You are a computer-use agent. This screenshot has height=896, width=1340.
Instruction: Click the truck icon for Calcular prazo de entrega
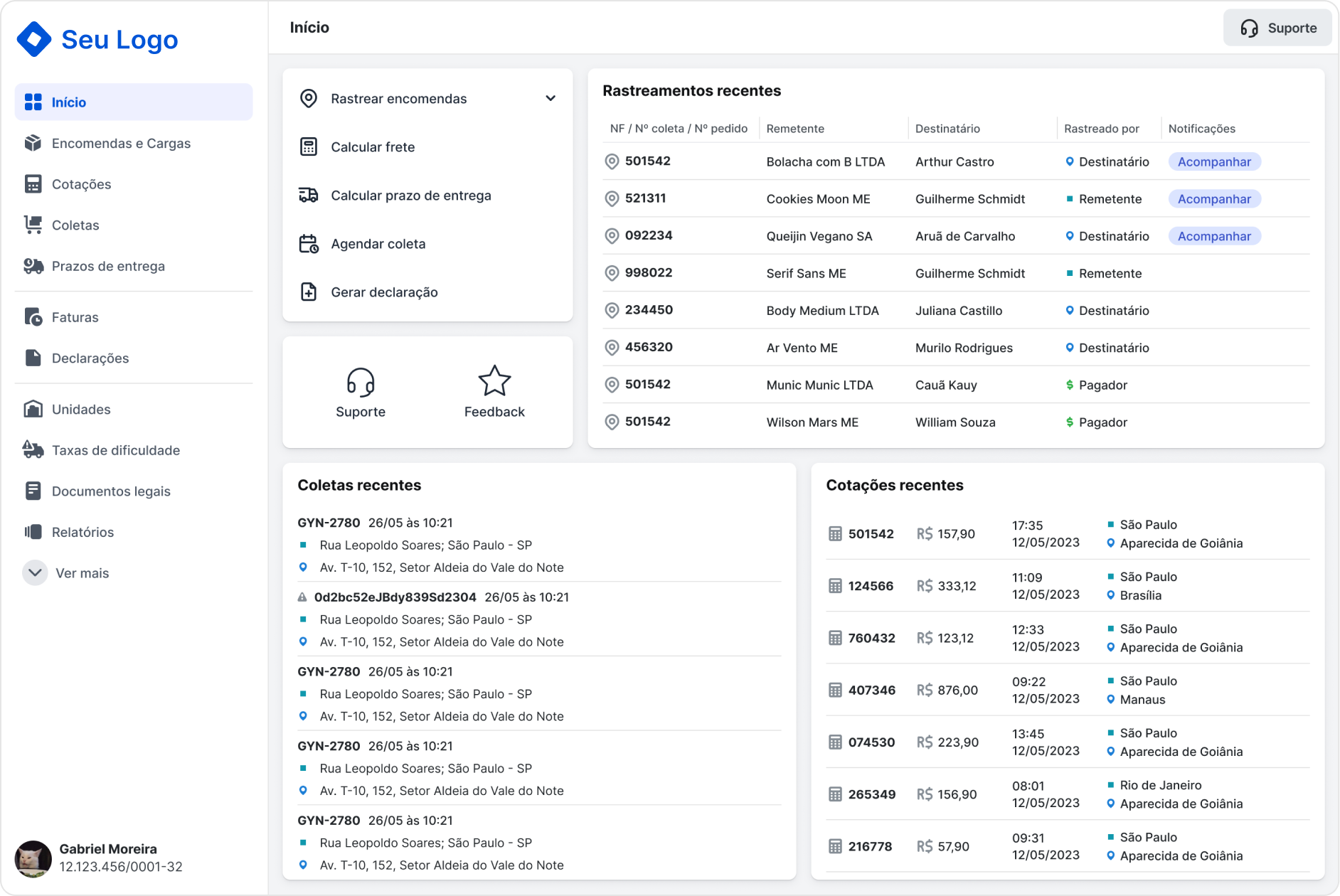tap(309, 196)
